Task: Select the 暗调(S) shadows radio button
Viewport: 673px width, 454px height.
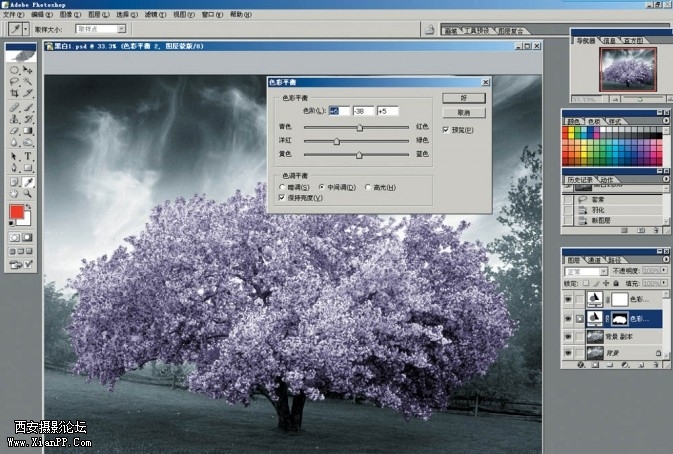Action: click(x=283, y=187)
